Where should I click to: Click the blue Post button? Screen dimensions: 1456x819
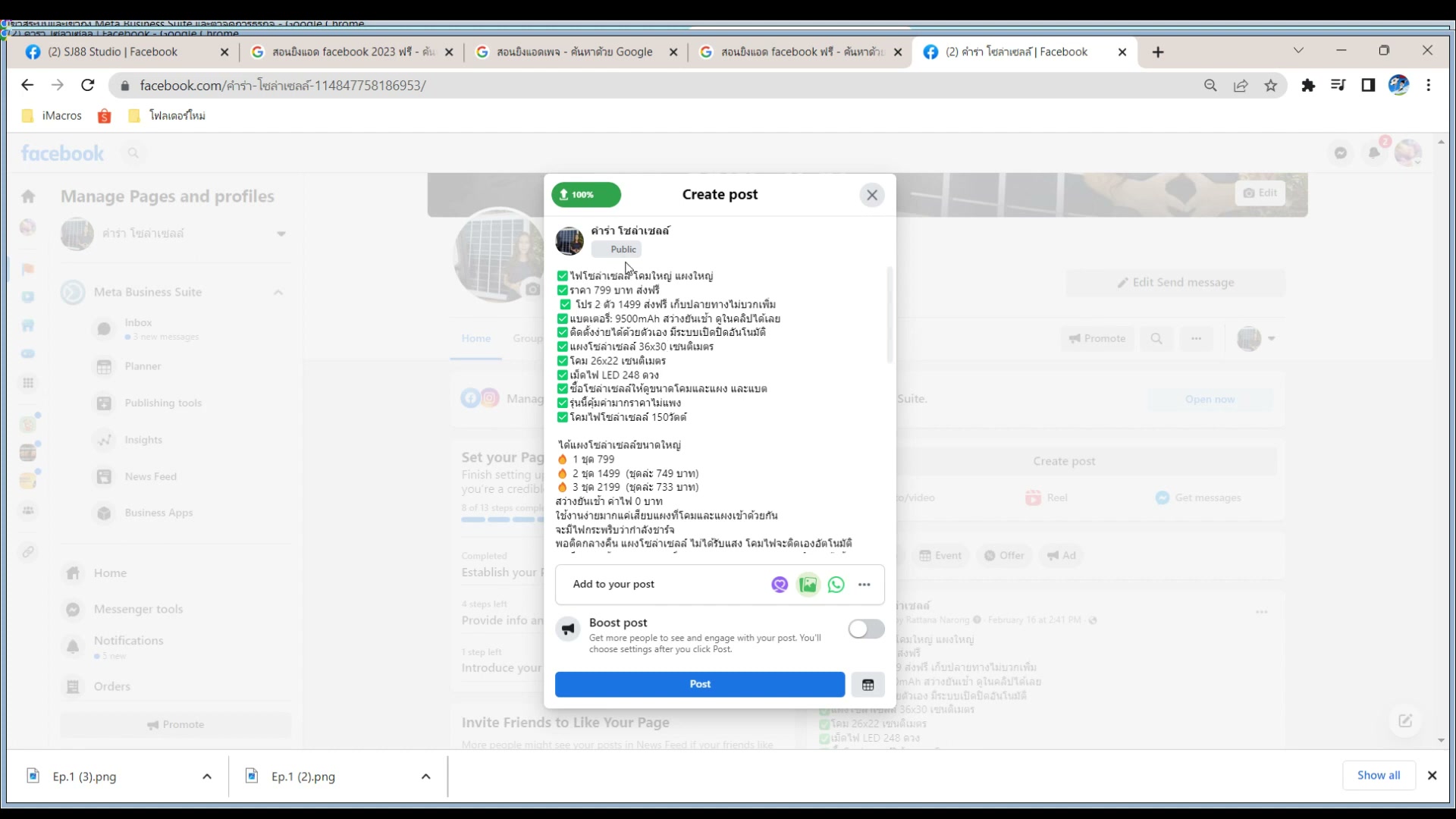pyautogui.click(x=699, y=684)
